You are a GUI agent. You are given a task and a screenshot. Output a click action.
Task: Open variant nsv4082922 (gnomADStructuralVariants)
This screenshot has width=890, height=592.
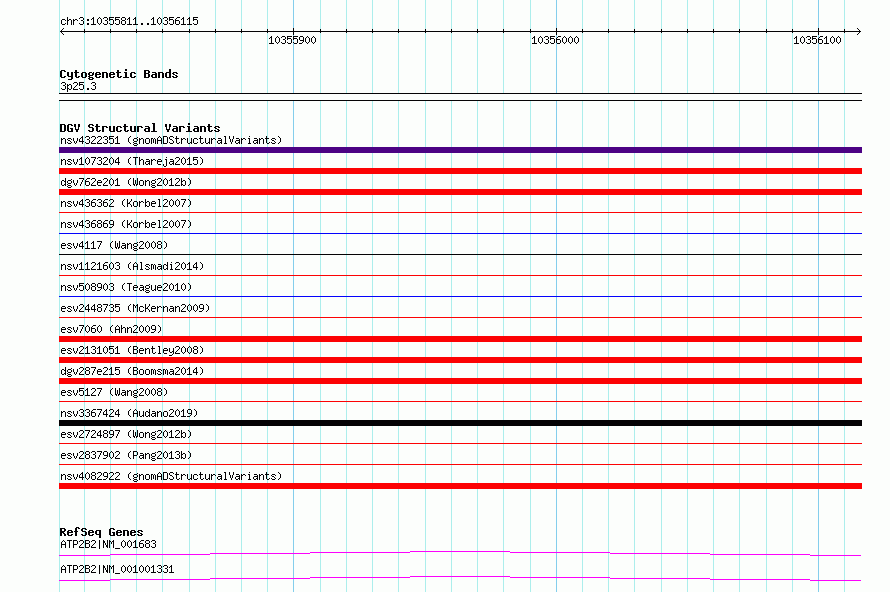(x=171, y=476)
